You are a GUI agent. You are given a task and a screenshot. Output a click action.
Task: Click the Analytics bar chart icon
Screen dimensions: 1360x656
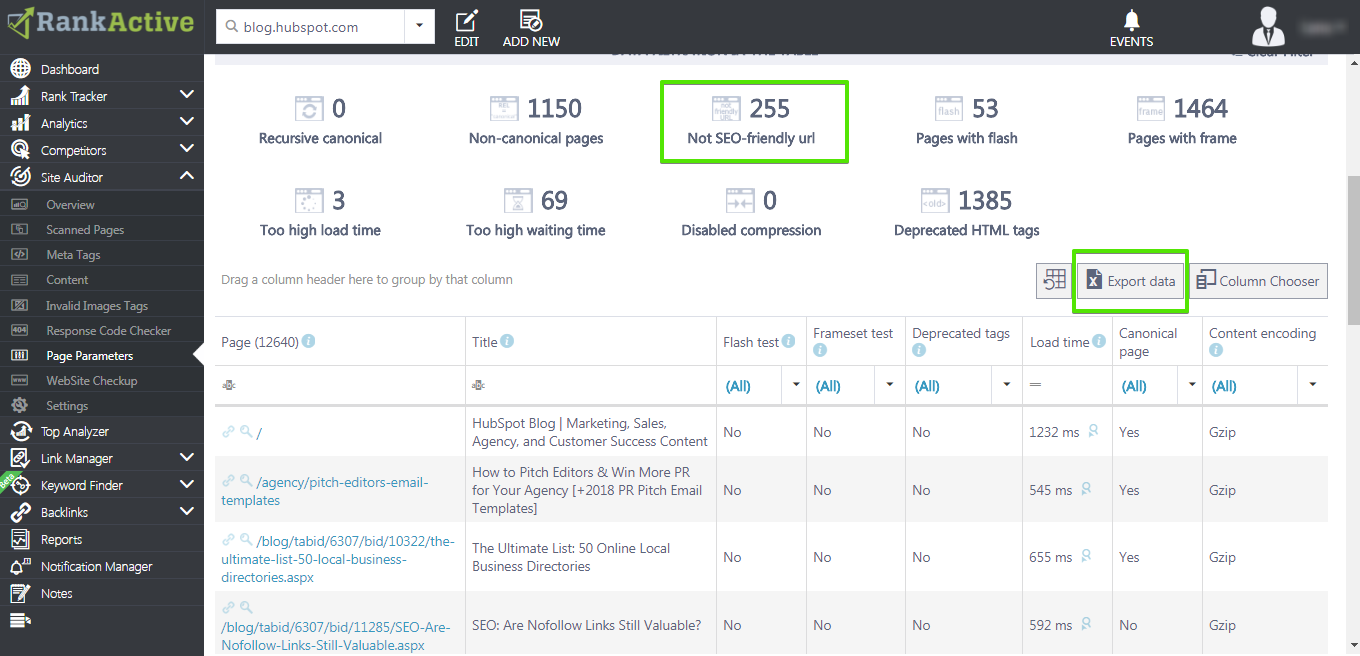(20, 123)
